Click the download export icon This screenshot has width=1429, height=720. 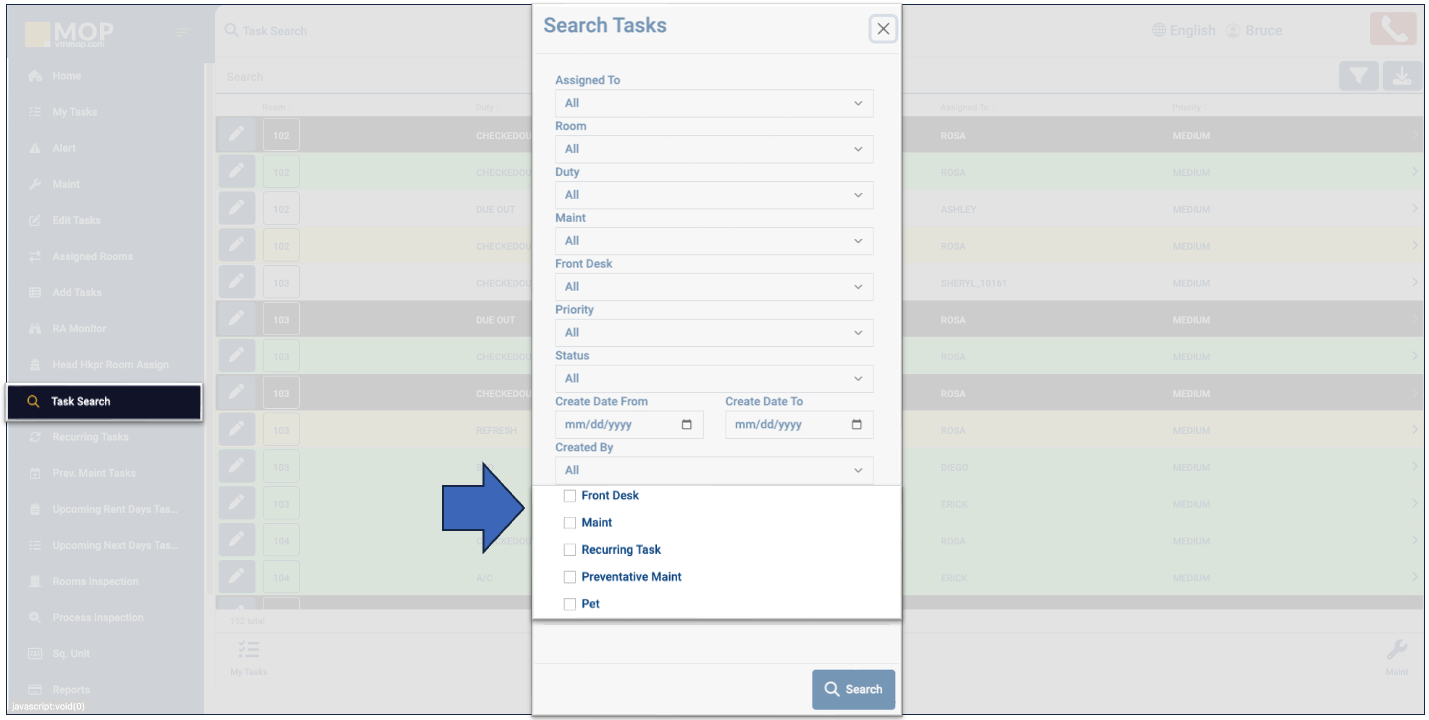point(1402,76)
